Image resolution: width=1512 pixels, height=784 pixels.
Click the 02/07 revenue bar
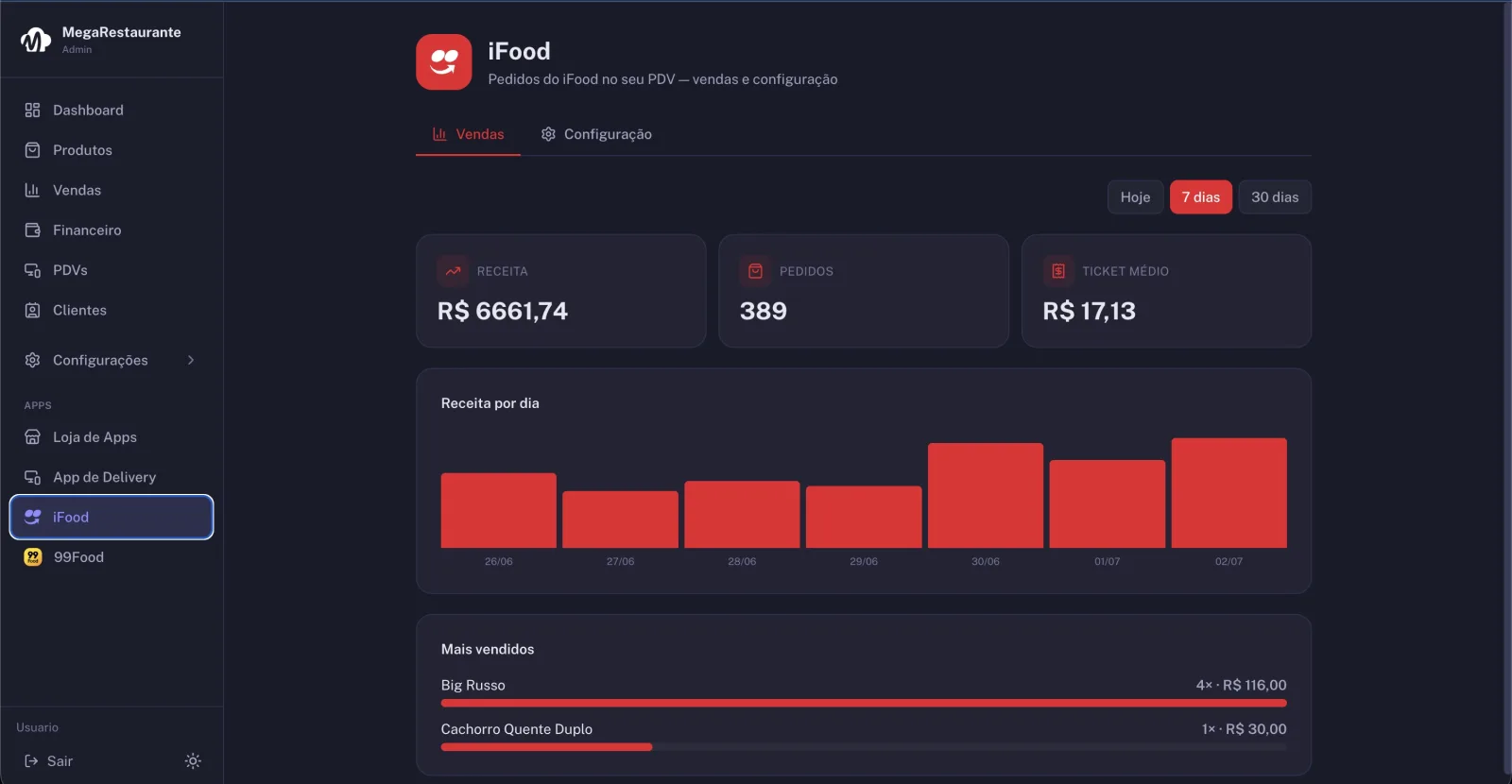pyautogui.click(x=1229, y=493)
